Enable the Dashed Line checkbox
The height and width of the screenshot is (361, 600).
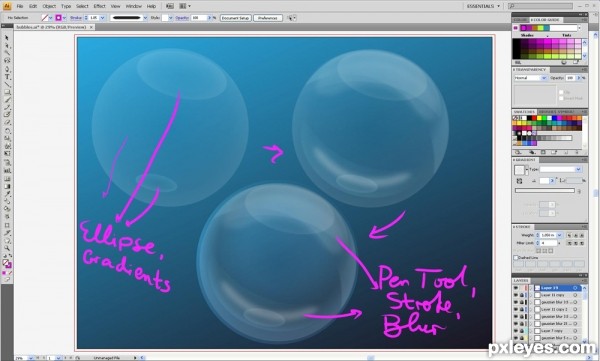[516, 258]
